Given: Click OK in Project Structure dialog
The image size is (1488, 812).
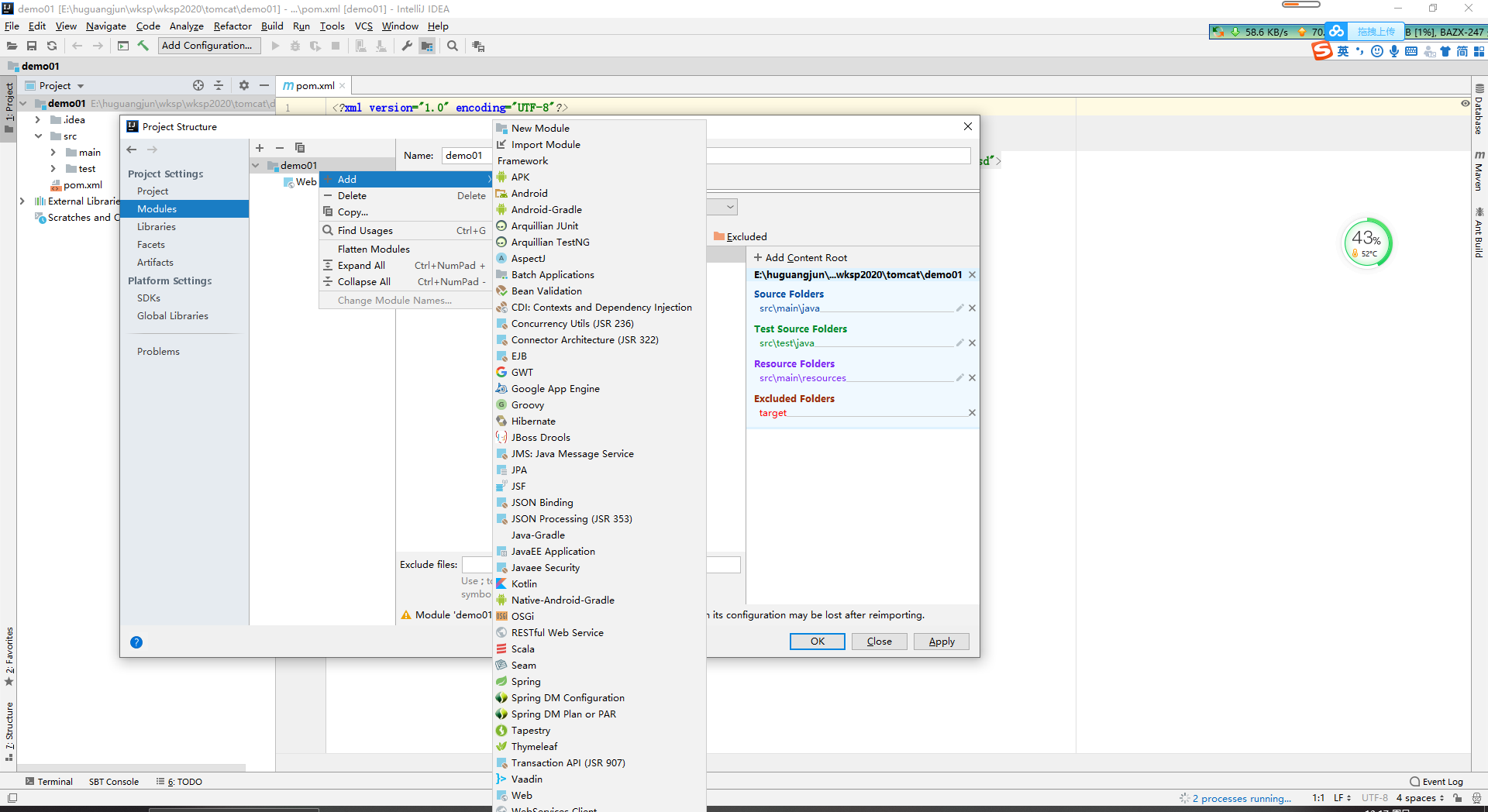Looking at the screenshot, I should (x=818, y=642).
